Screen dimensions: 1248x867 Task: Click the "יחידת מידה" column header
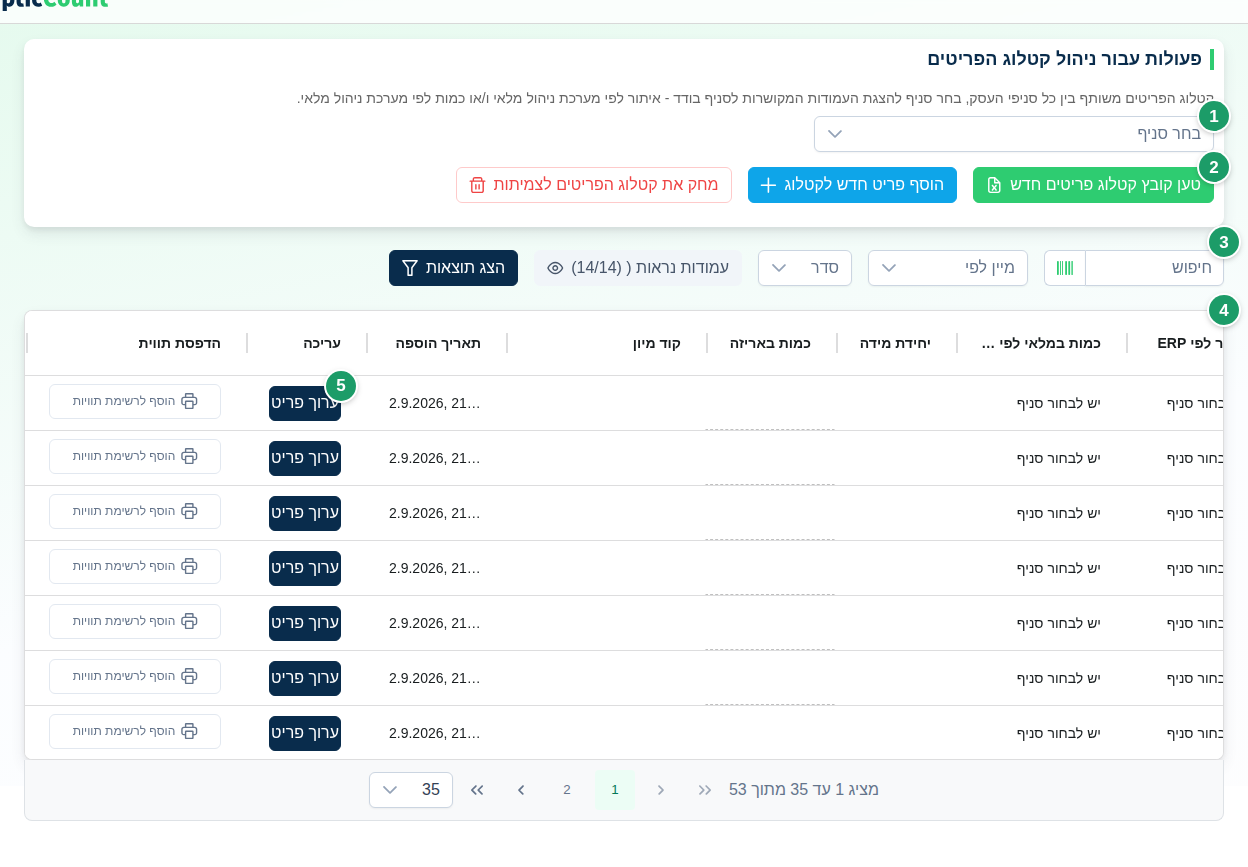click(x=895, y=343)
